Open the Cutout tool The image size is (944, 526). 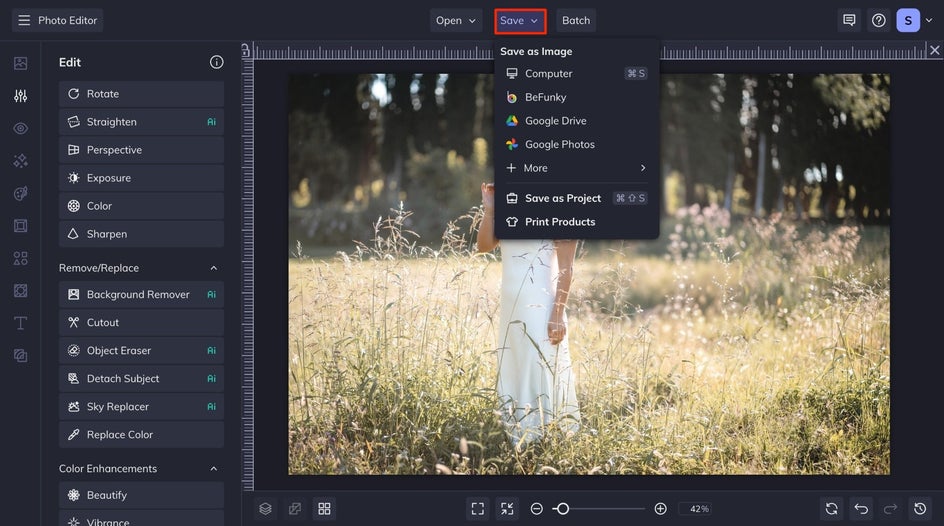[141, 323]
